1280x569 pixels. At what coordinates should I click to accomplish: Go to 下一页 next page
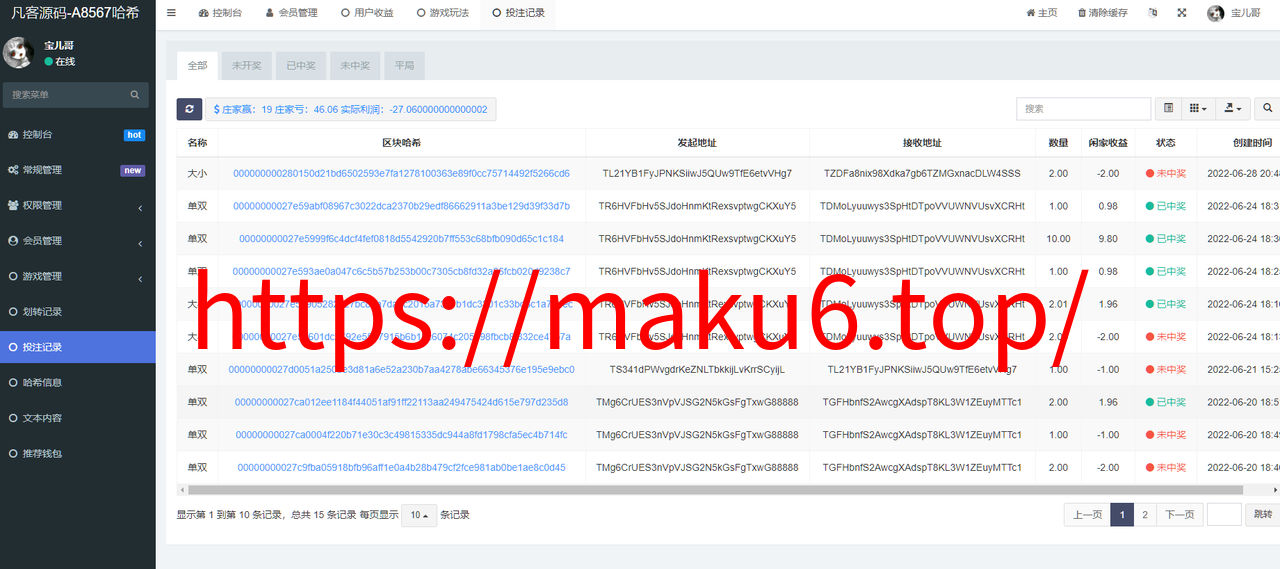1180,515
